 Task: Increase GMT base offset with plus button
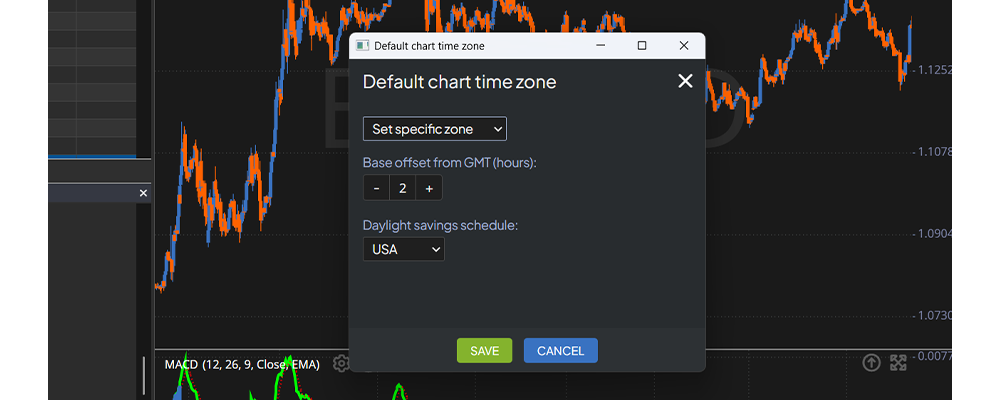click(x=429, y=188)
